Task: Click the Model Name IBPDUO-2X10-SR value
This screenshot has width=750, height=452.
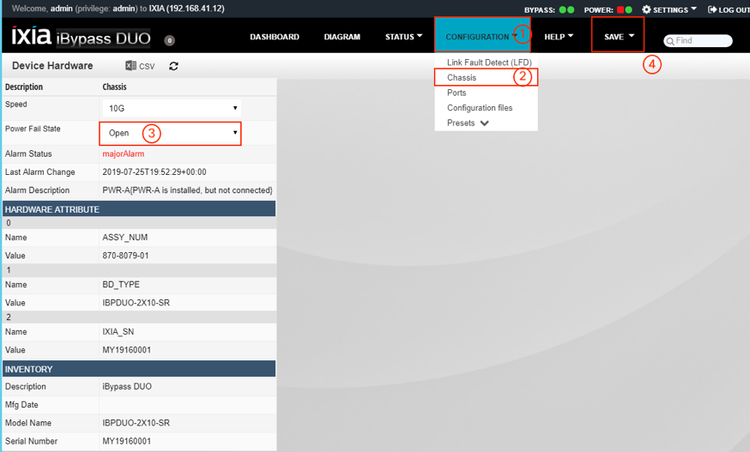Action: pyautogui.click(x=136, y=423)
